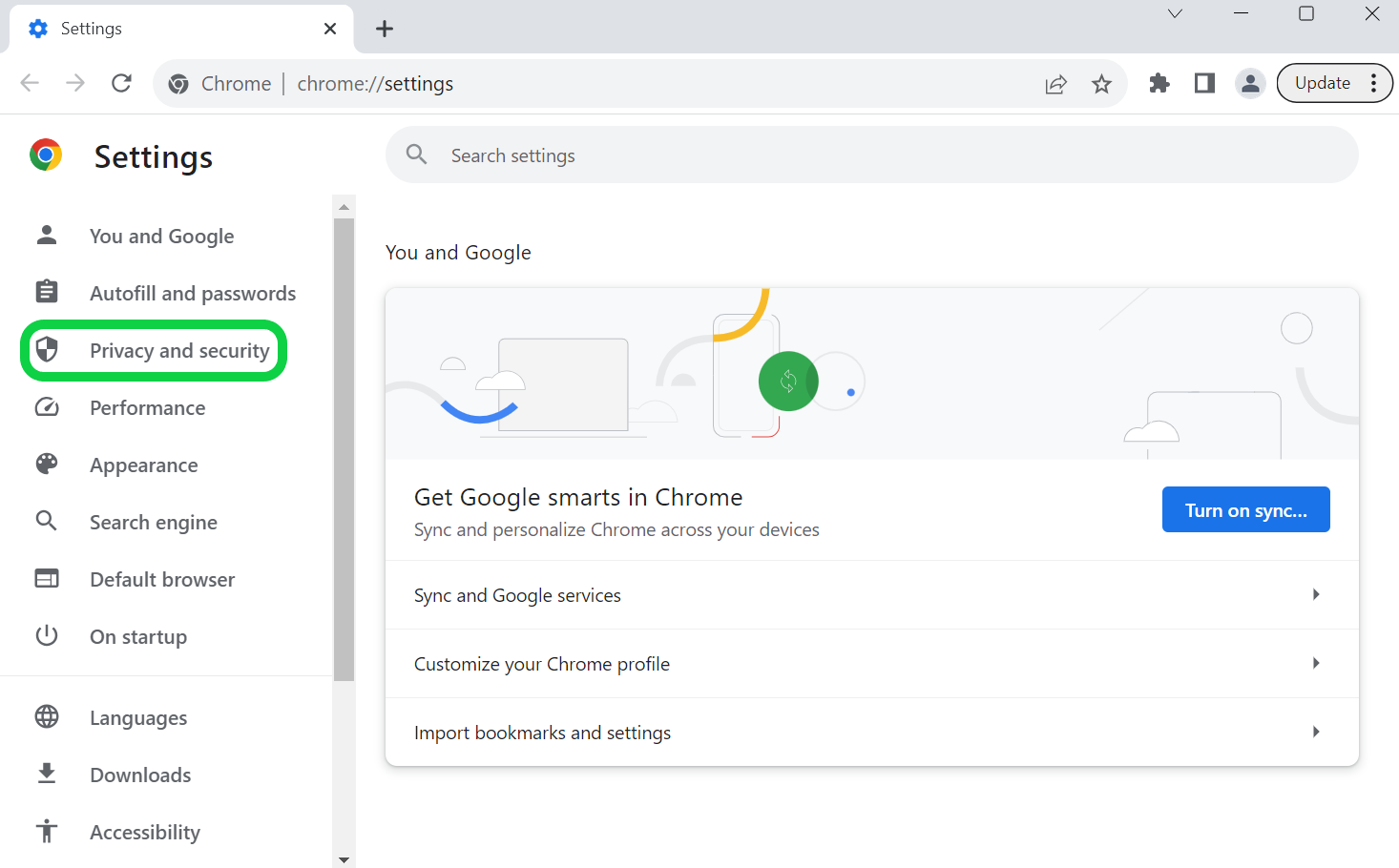Expand Import bookmarks and settings arrow
1399x868 pixels.
(x=1316, y=732)
